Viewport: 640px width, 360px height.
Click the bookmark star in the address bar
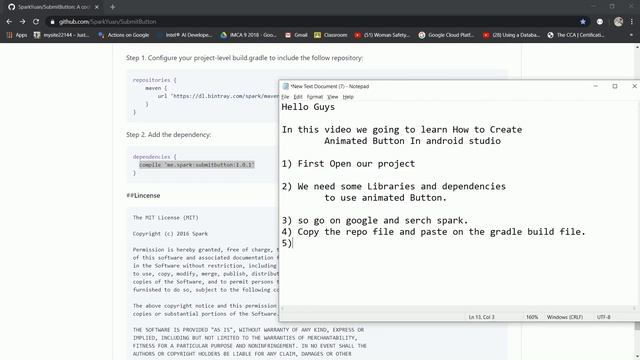583,22
